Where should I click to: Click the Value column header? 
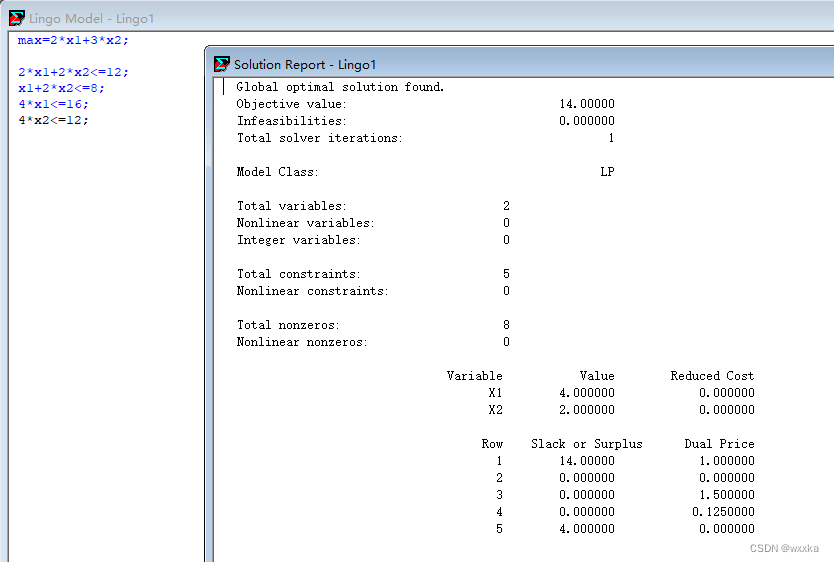click(x=597, y=376)
